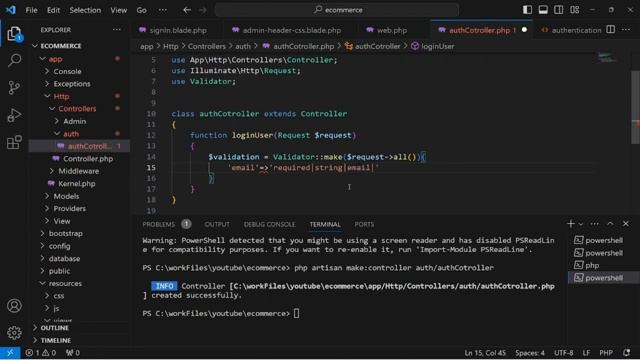This screenshot has height=360, width=640.
Task: Switch to Output panel tab
Action: coord(217,224)
